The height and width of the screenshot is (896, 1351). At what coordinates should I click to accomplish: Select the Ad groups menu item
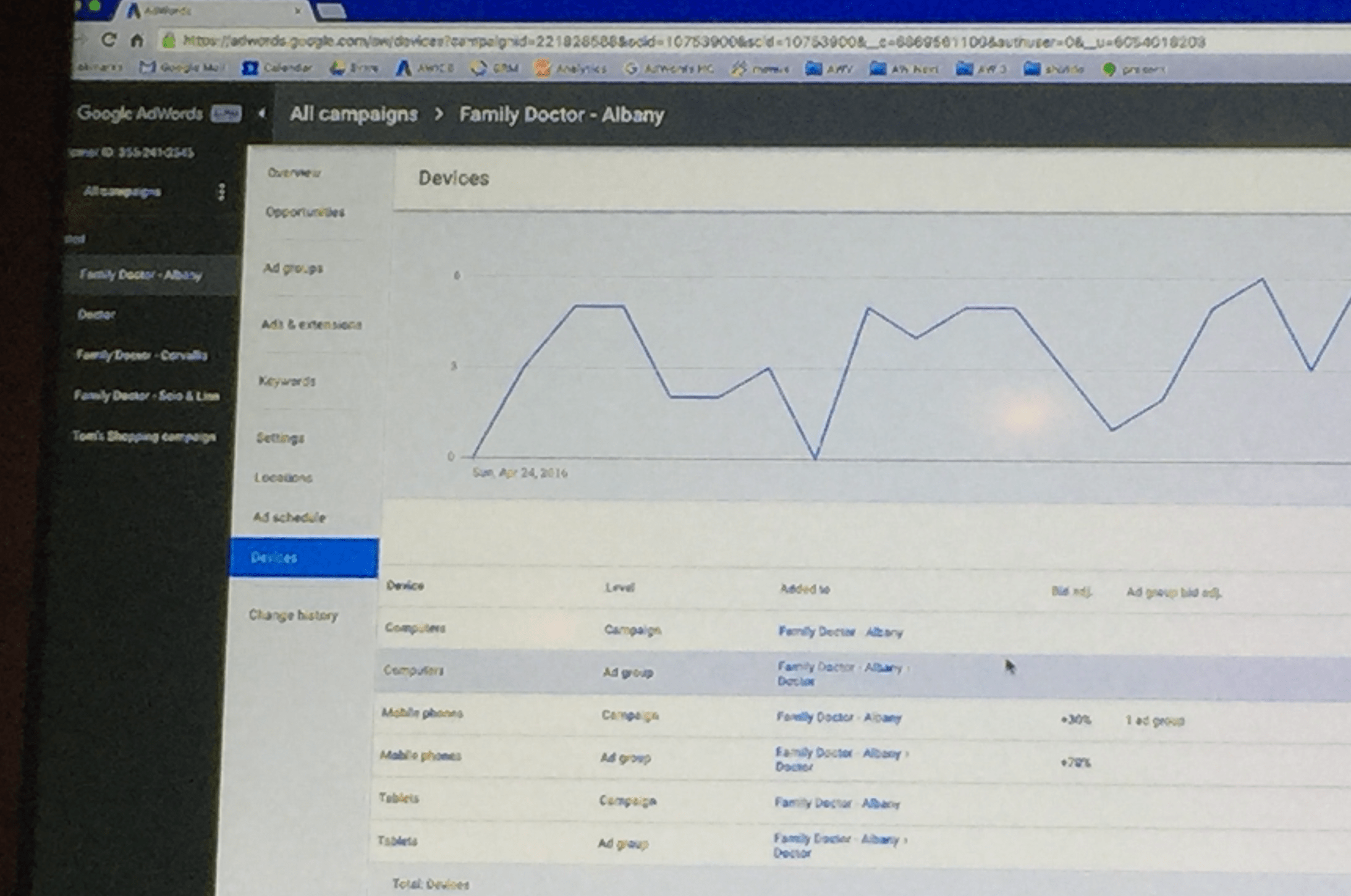coord(293,268)
